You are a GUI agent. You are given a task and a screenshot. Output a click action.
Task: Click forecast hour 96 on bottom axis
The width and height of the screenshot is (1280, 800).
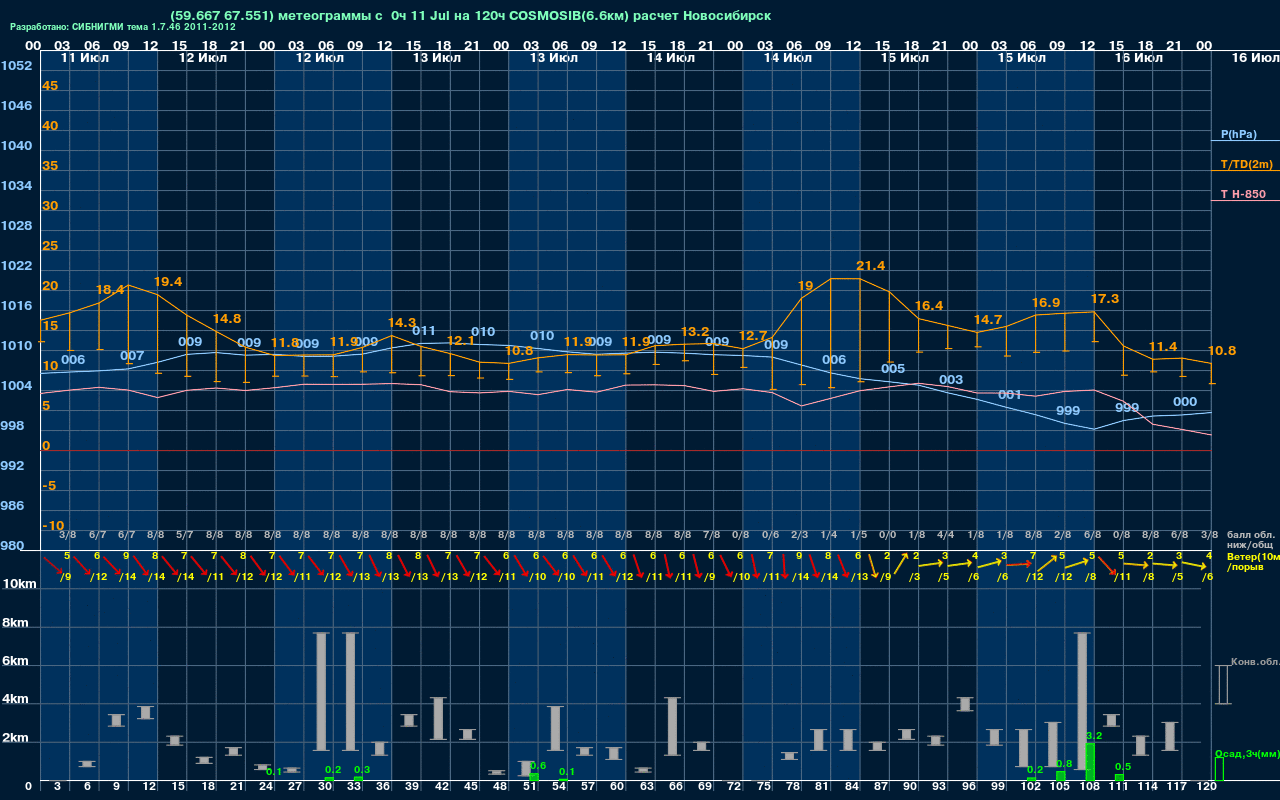tap(969, 788)
